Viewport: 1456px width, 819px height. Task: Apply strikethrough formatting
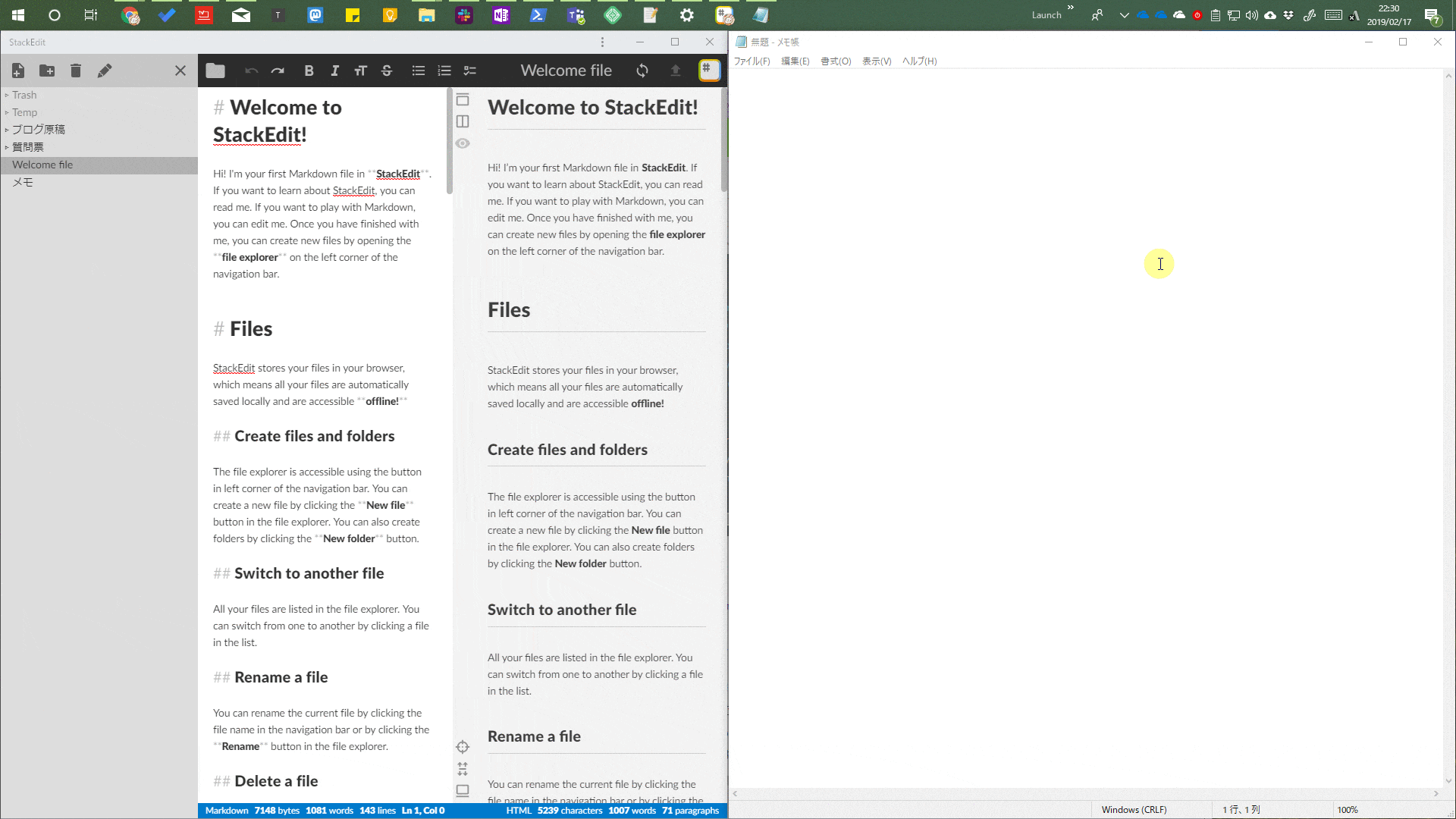[x=387, y=71]
